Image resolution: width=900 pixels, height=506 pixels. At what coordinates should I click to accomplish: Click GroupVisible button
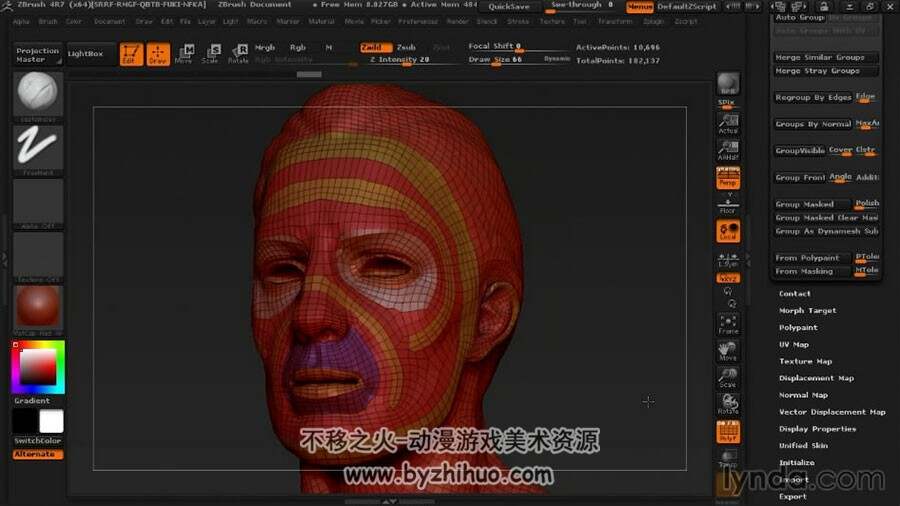pyautogui.click(x=800, y=150)
